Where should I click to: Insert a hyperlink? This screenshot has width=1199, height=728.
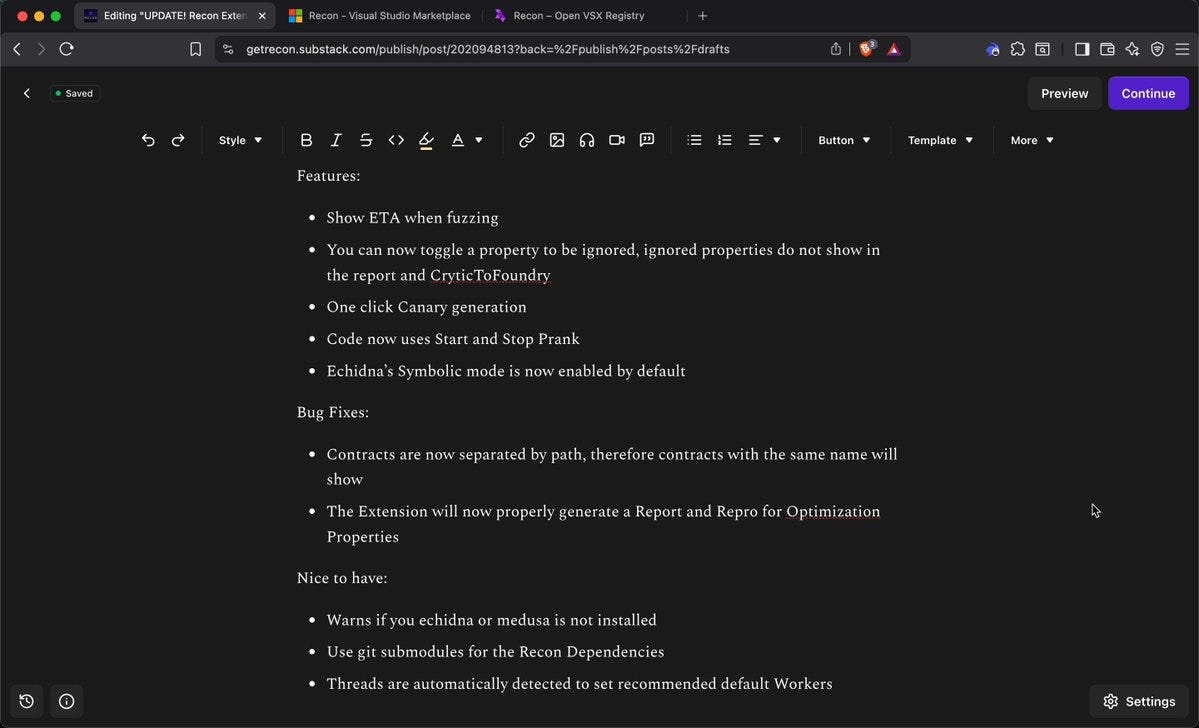pos(527,140)
